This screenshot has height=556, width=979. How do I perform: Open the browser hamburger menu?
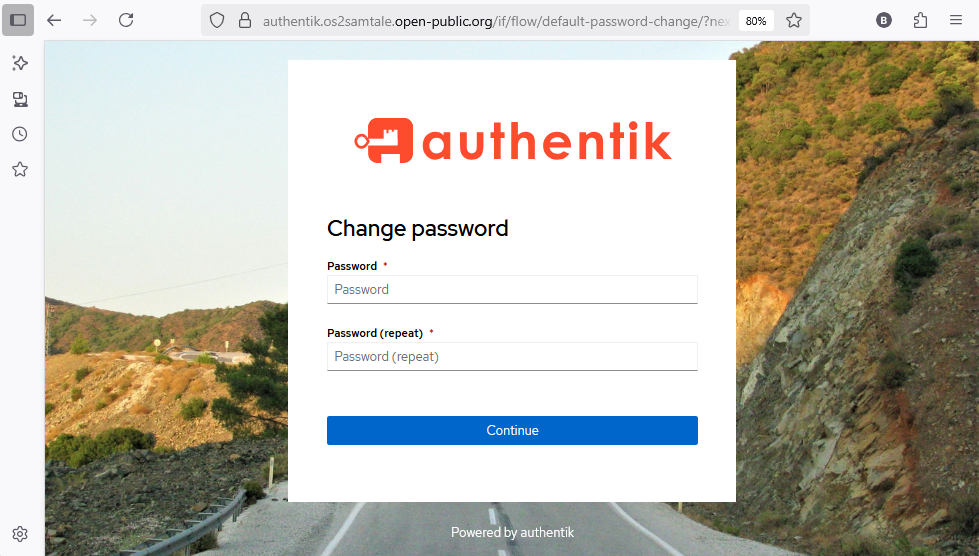coord(955,21)
